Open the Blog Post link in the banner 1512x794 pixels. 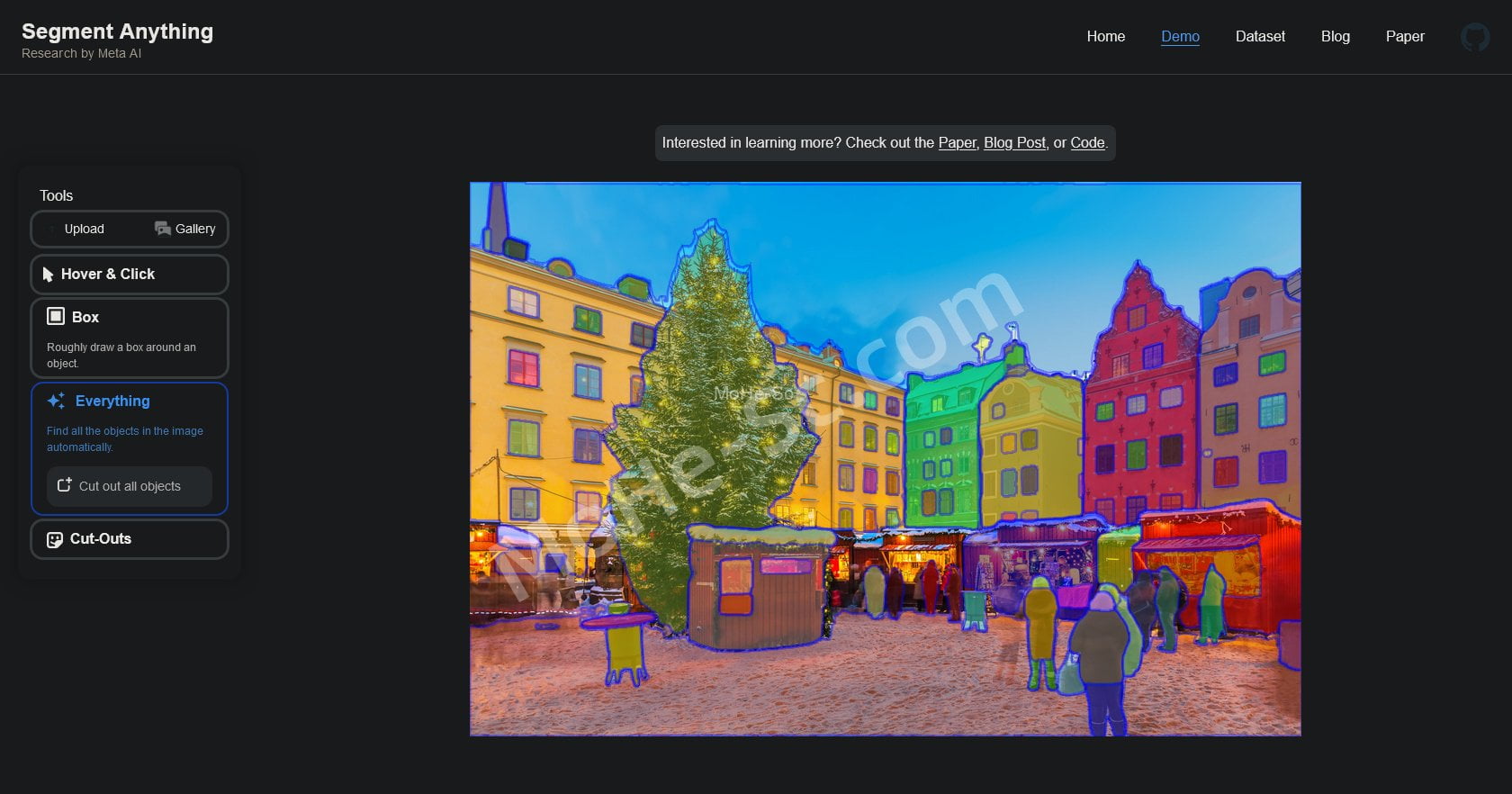1014,143
